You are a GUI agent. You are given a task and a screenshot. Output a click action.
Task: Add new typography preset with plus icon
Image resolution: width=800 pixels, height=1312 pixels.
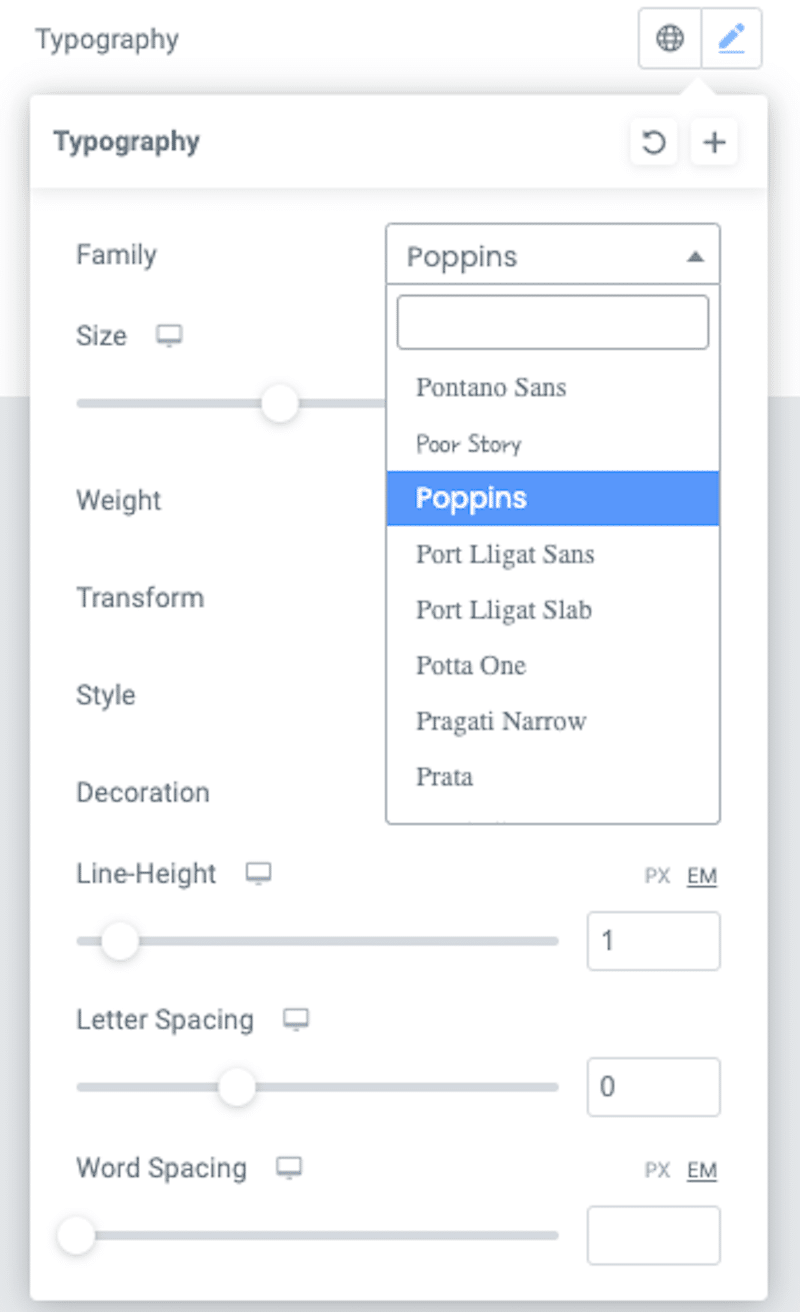pos(713,142)
